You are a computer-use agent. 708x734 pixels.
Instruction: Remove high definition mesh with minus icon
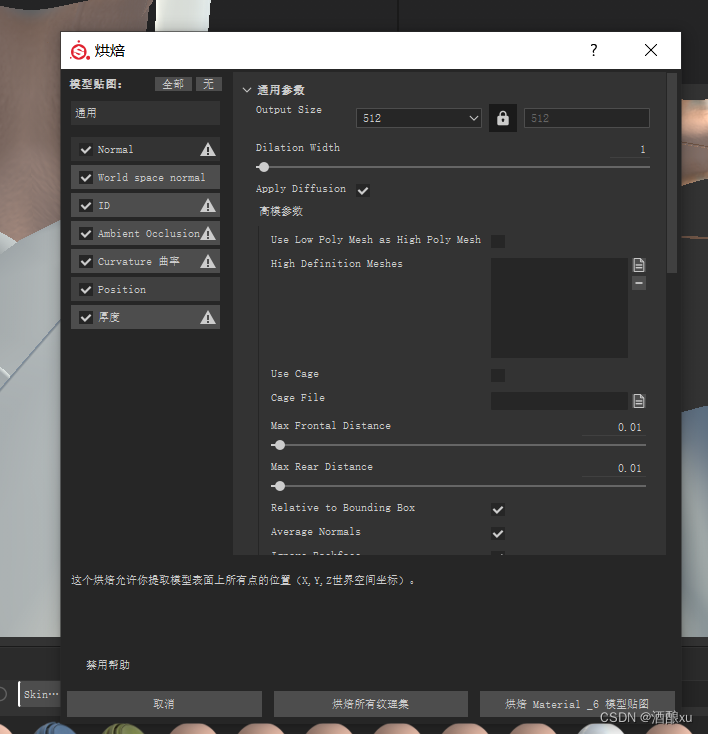(639, 283)
